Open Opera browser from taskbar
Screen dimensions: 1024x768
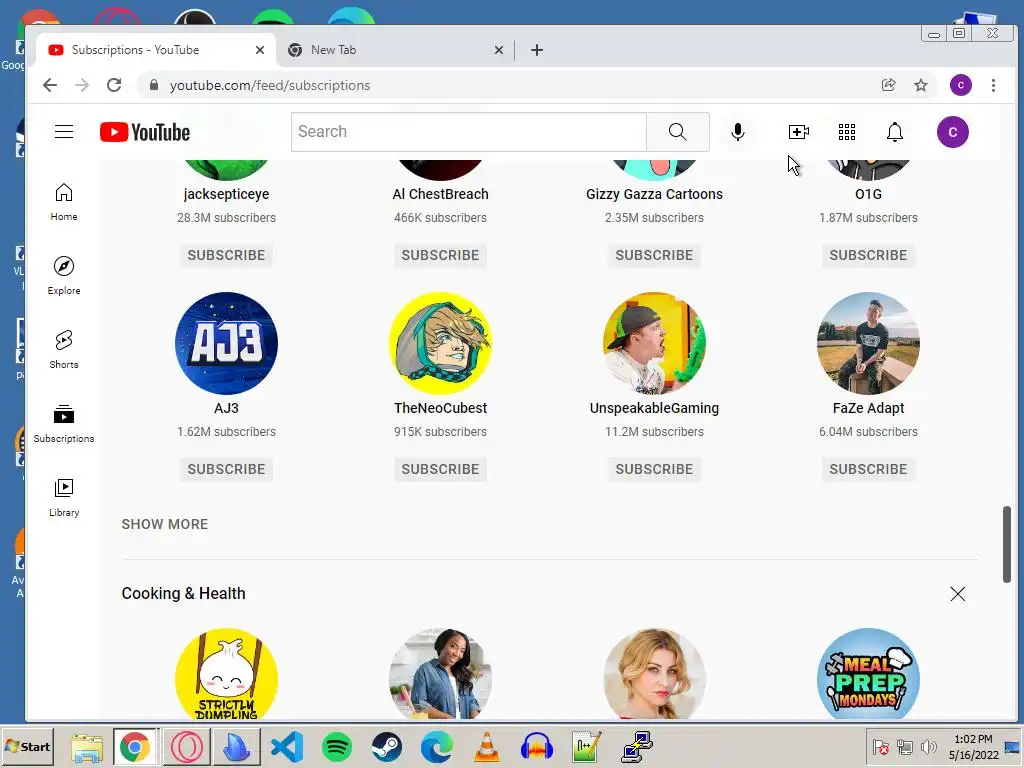(x=187, y=746)
